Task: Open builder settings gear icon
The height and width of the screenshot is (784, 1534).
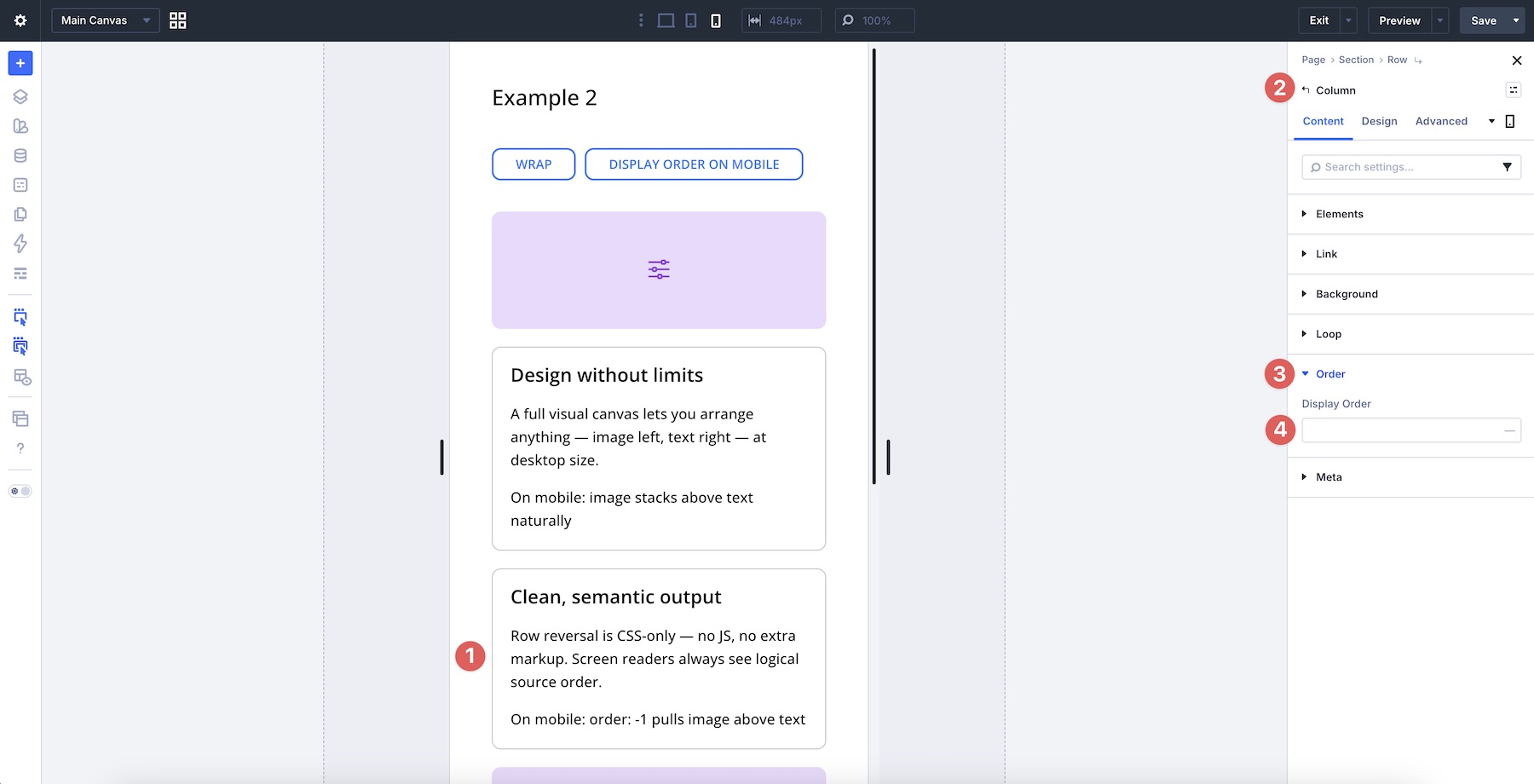Action: click(x=20, y=20)
